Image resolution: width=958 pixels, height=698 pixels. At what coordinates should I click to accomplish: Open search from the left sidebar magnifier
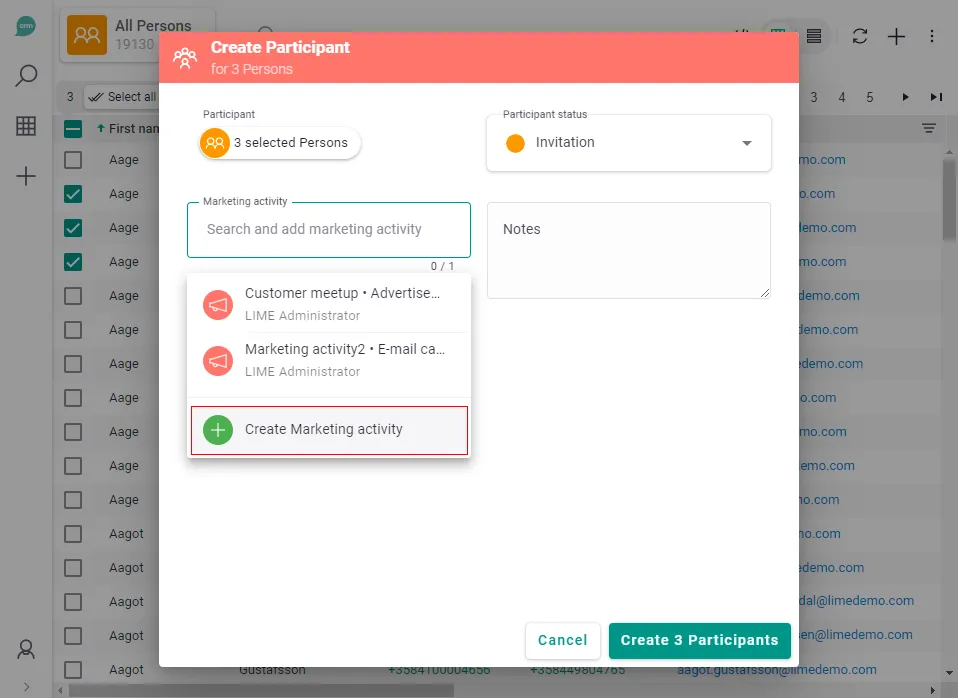(26, 76)
